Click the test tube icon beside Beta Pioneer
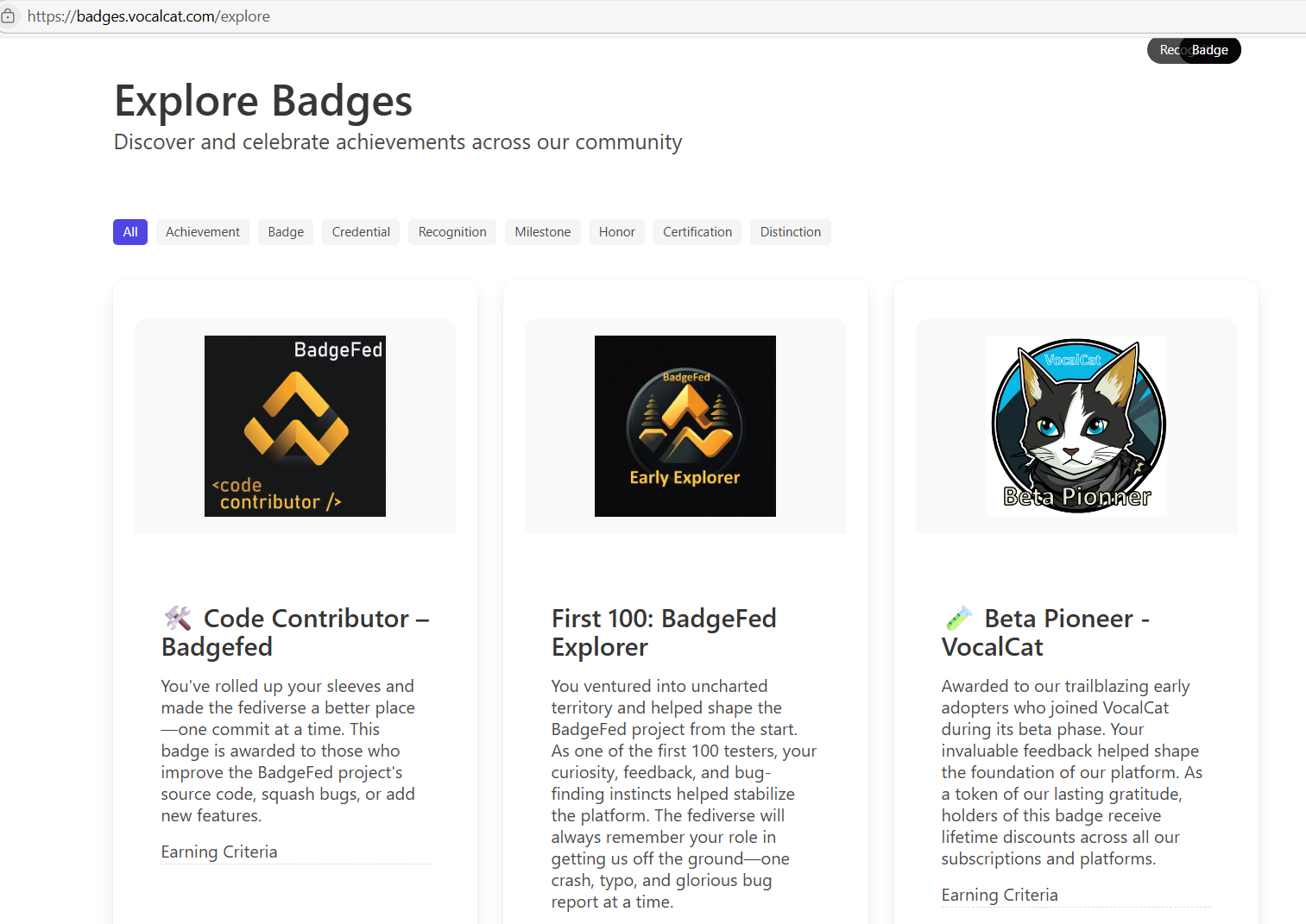 point(958,618)
